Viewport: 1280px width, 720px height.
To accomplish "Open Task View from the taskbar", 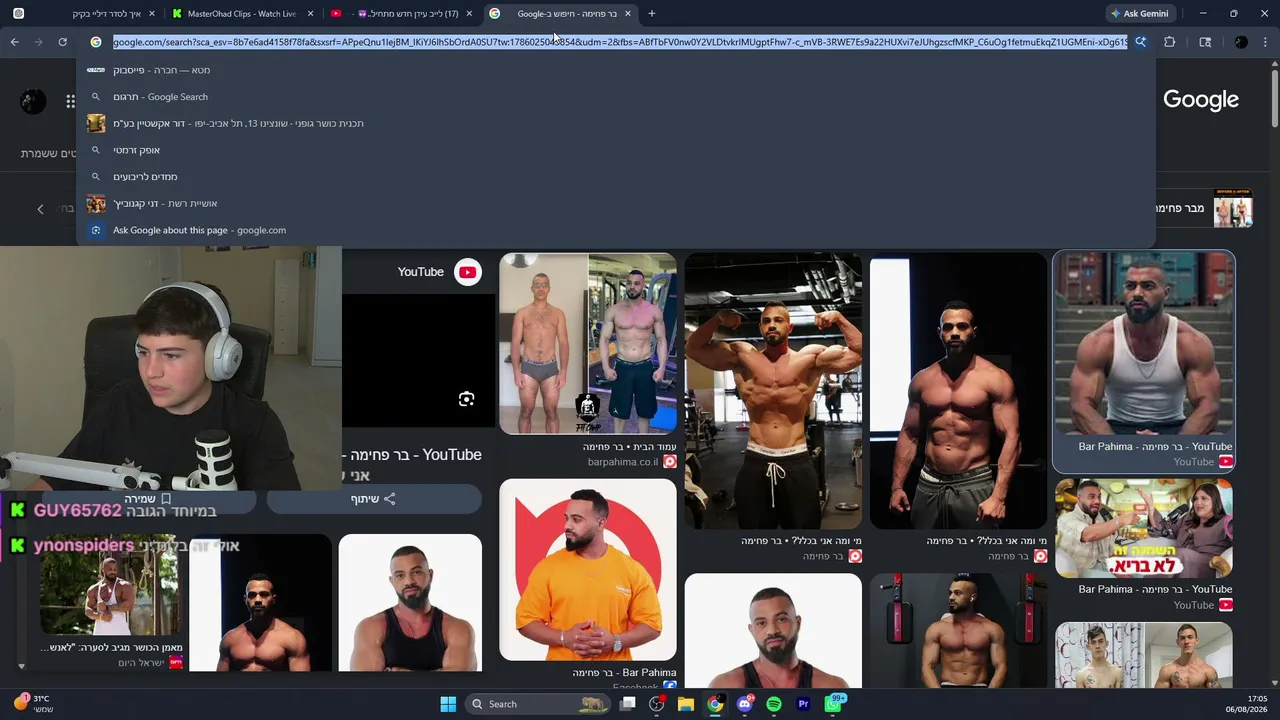I will coord(627,704).
